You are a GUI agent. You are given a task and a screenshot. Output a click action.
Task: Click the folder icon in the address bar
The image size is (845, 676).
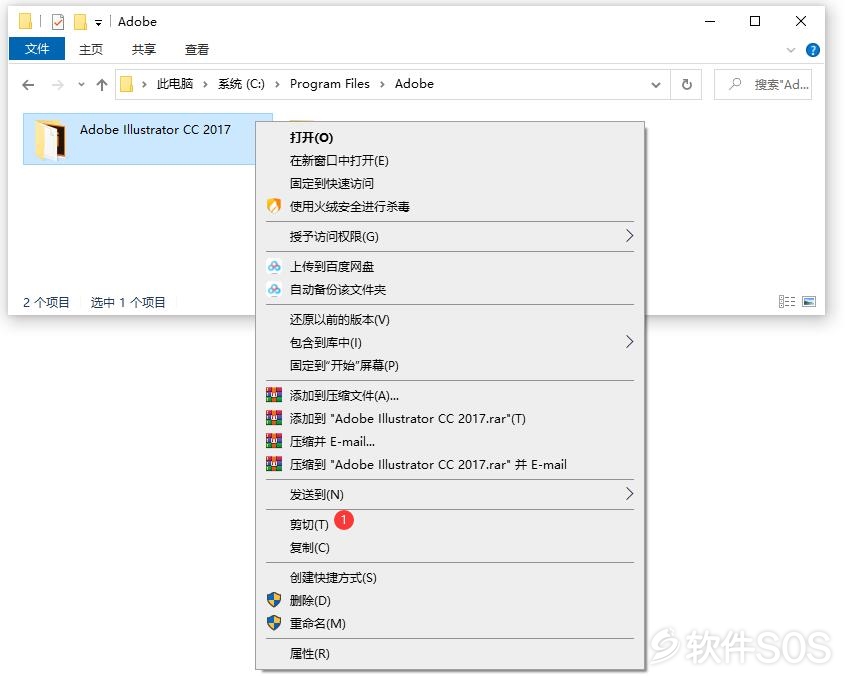126,84
